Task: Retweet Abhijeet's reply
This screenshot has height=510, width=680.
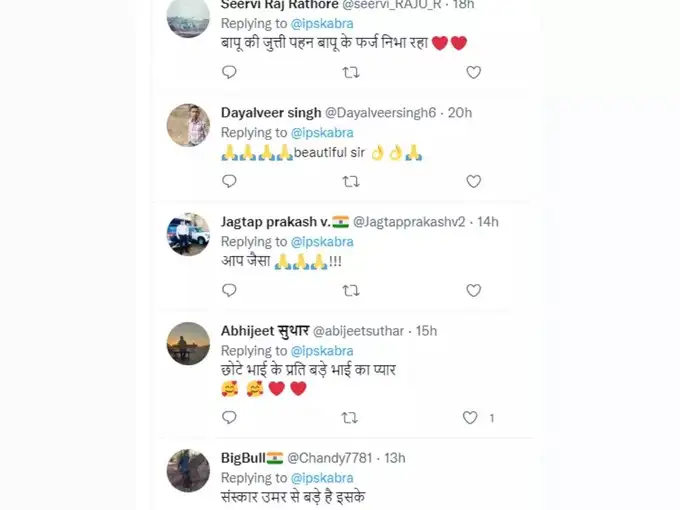Action: 351,417
